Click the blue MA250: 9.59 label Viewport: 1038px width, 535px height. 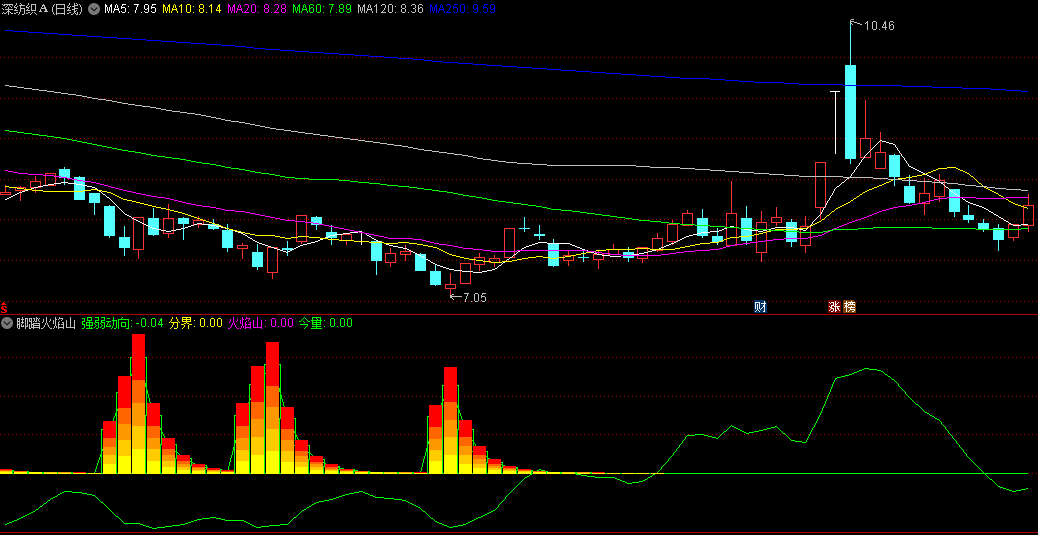coord(463,9)
